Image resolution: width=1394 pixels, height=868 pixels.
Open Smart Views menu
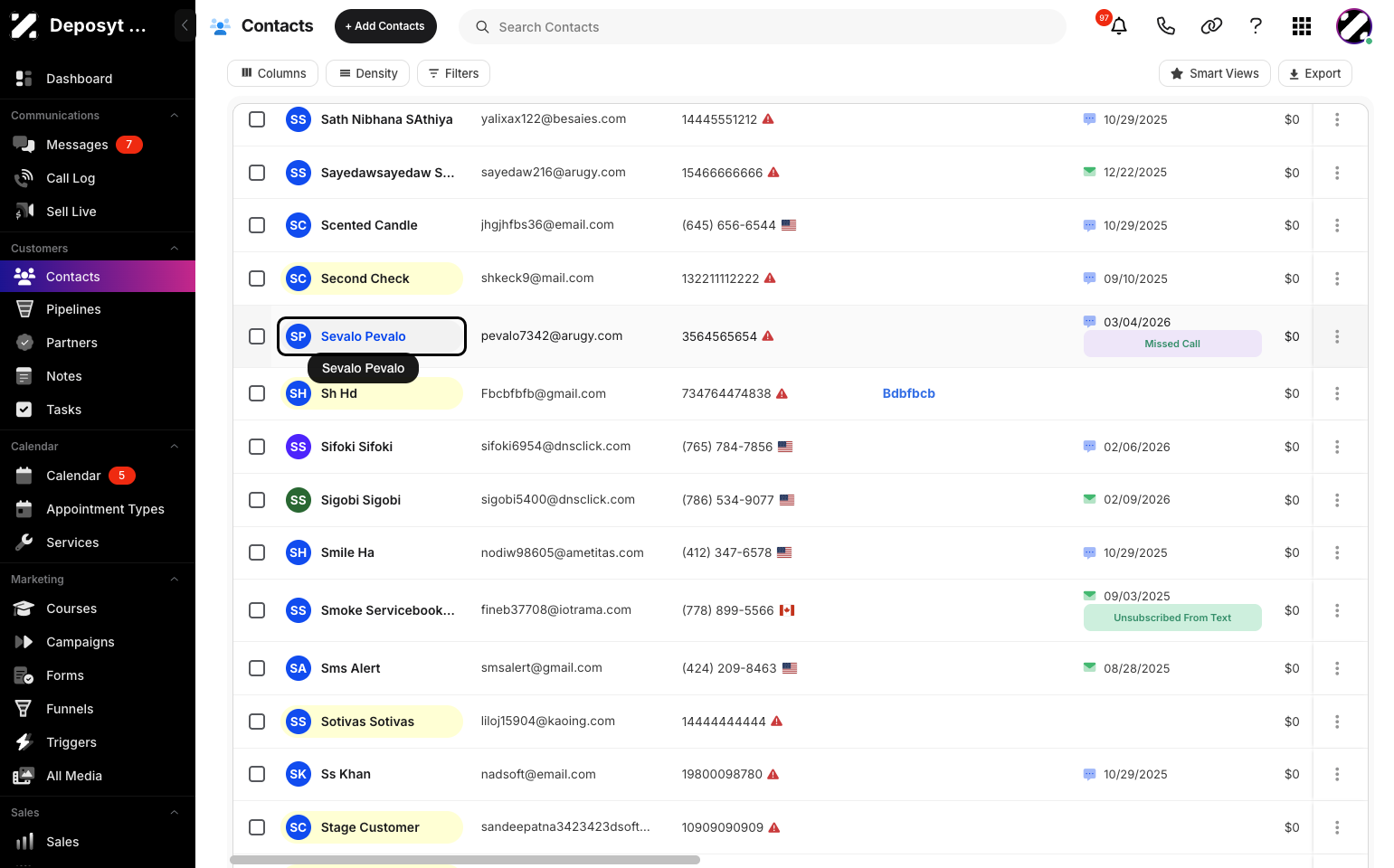point(1215,73)
